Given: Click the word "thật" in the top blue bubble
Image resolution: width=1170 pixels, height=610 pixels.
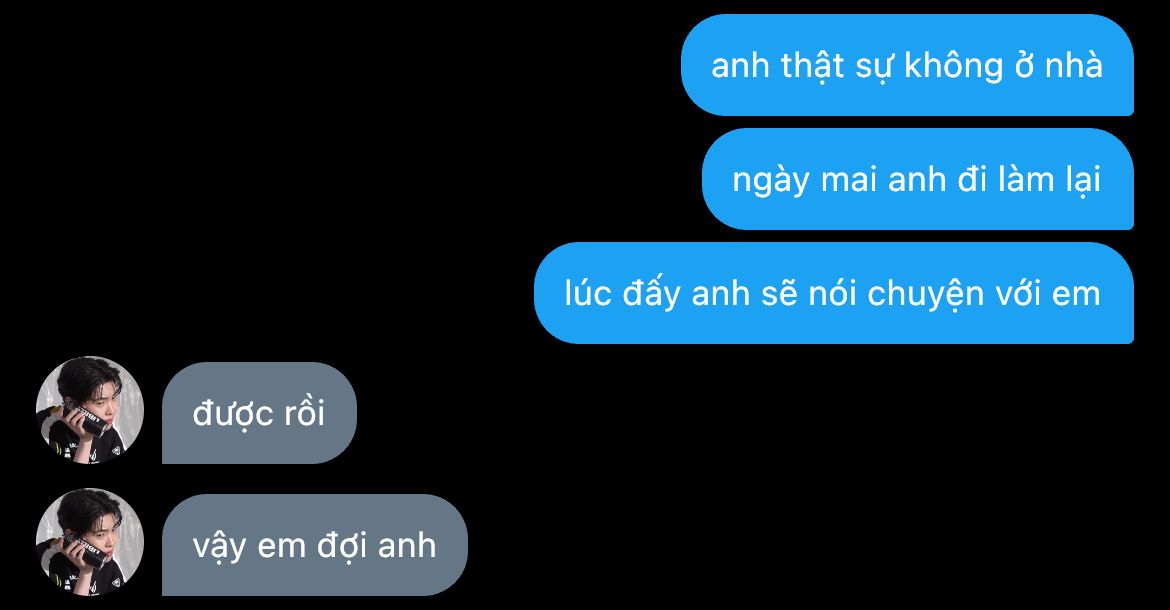Looking at the screenshot, I should click(x=813, y=66).
